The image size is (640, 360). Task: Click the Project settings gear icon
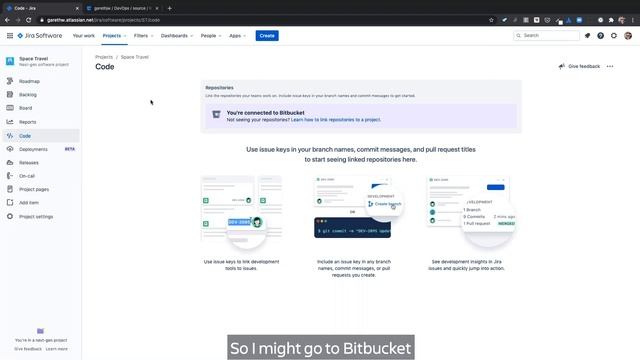(10, 216)
